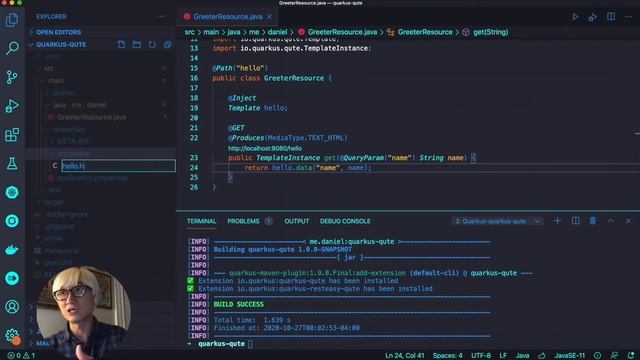Click line 24 return statement in editor

[x=308, y=168]
